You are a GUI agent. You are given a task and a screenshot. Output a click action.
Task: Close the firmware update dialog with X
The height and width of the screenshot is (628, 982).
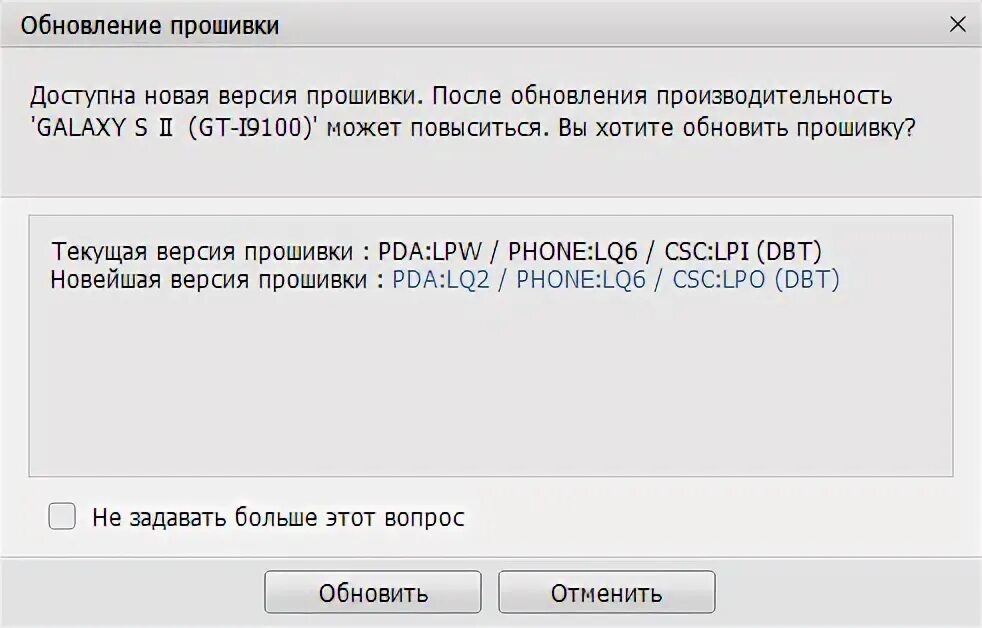958,24
